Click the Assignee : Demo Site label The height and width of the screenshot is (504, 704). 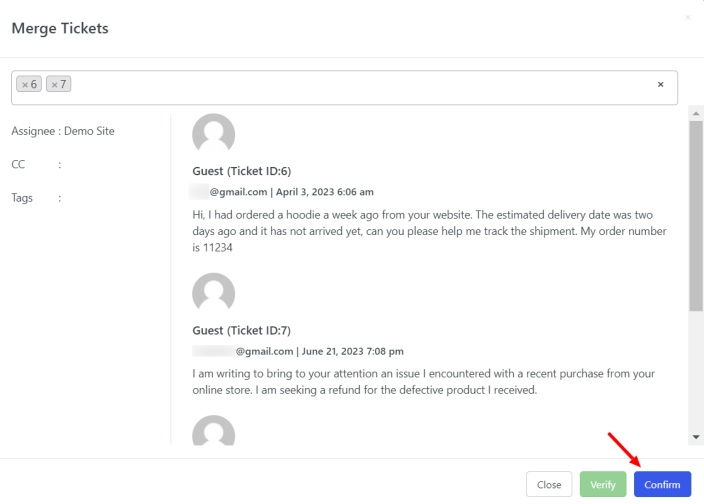point(63,131)
